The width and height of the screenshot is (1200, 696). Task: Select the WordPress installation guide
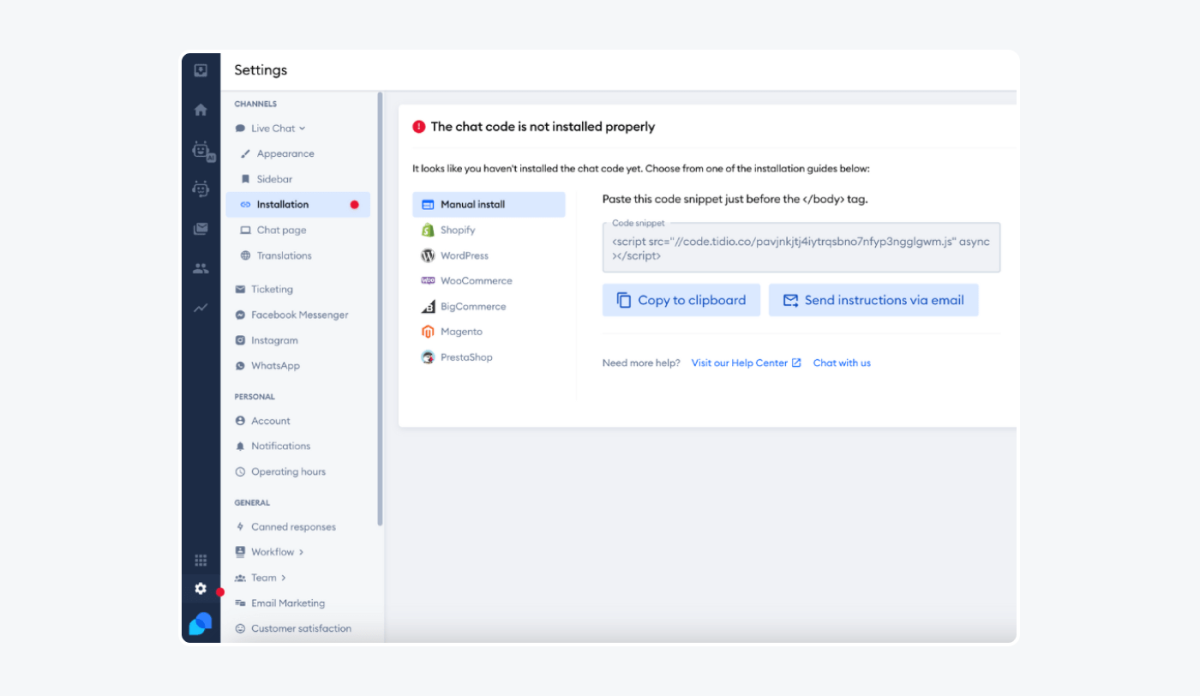tap(464, 256)
